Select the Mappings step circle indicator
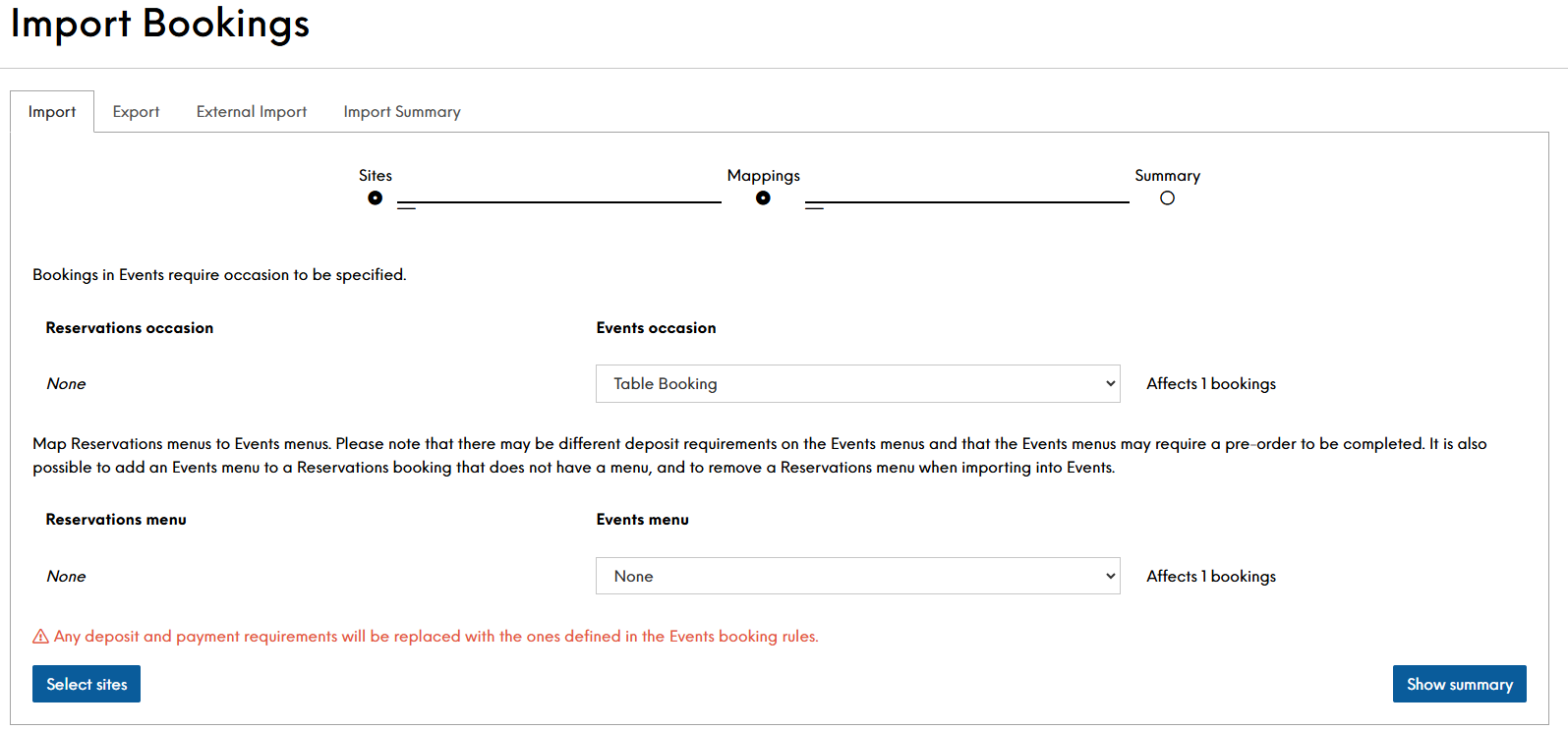This screenshot has height=730, width=1568. [763, 197]
